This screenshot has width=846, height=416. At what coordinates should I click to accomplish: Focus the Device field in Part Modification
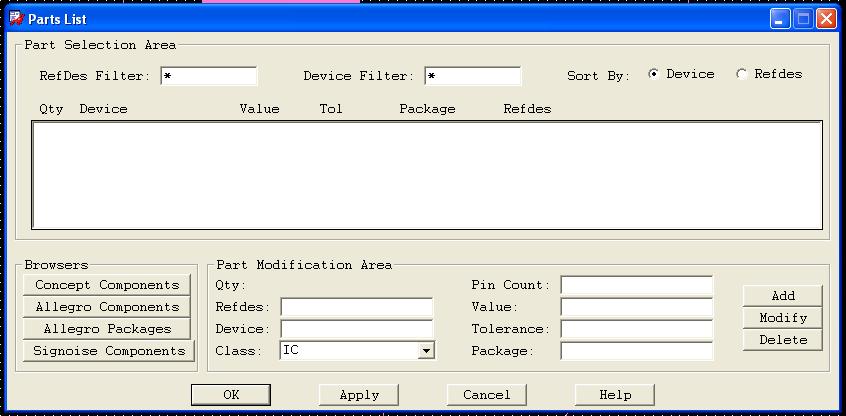point(357,329)
